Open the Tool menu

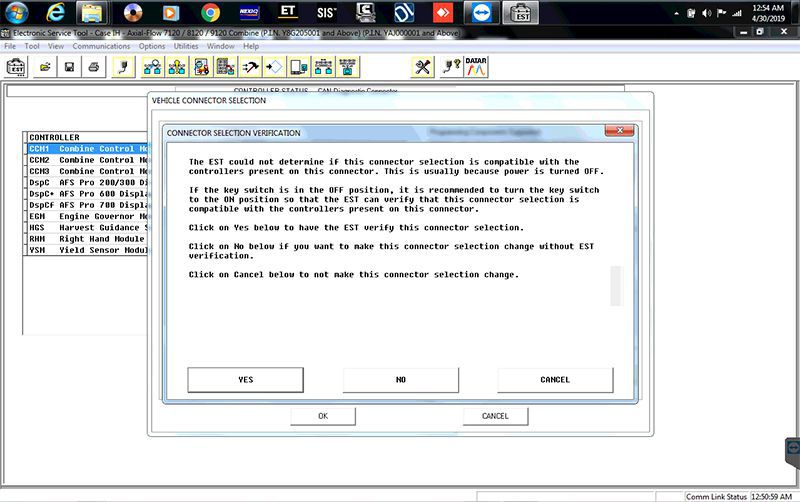click(x=32, y=46)
